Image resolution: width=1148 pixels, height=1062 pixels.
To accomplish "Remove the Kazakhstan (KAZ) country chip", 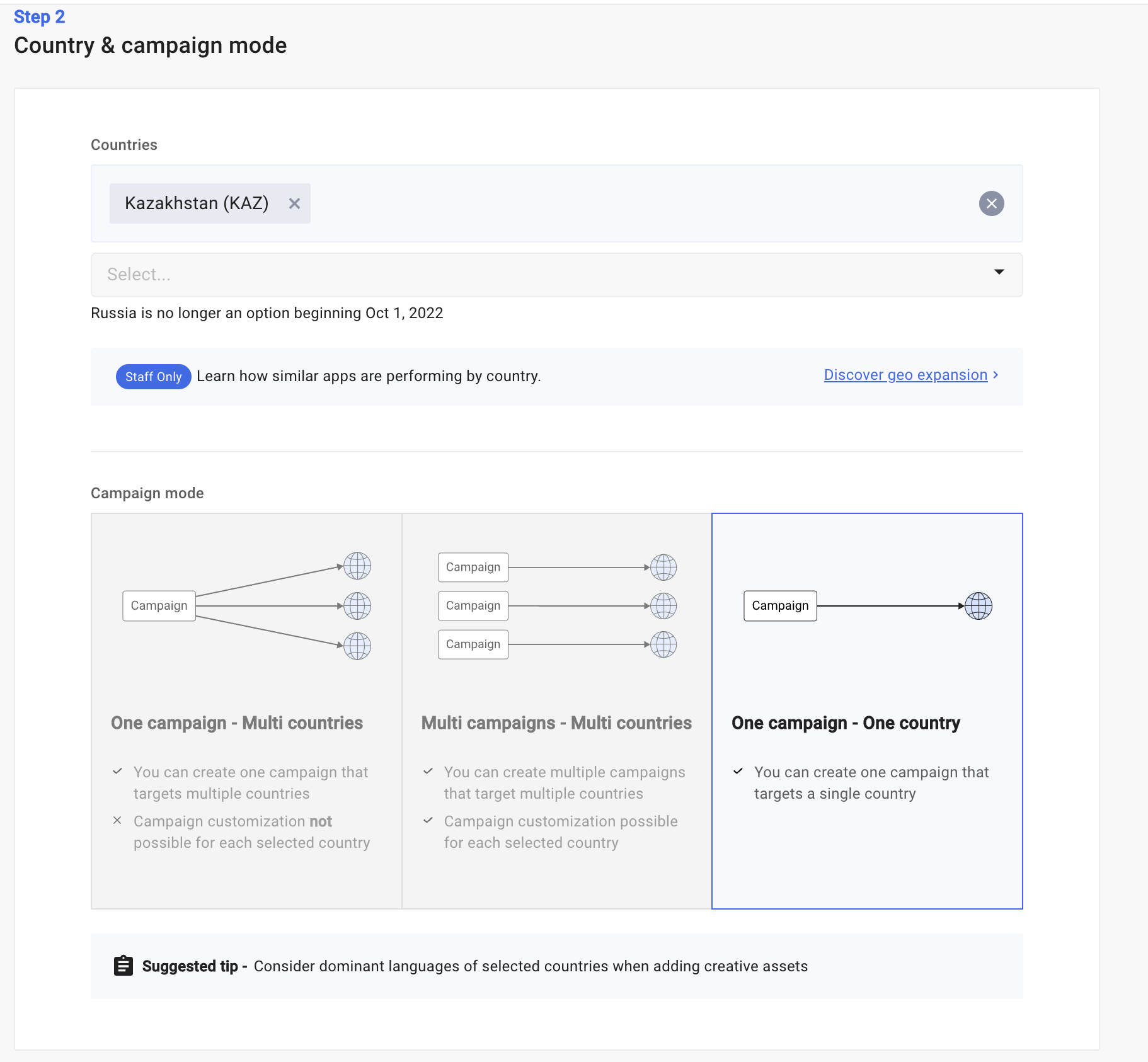I will click(294, 203).
